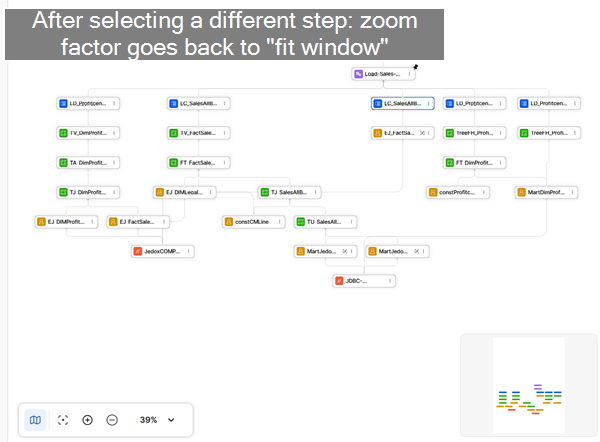Open three-dot menu of EJ DIMLegal node

click(x=210, y=192)
